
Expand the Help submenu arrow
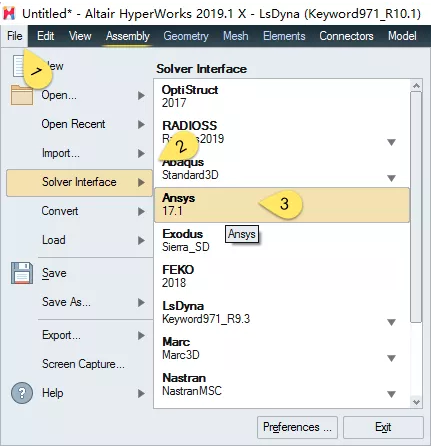click(x=141, y=393)
